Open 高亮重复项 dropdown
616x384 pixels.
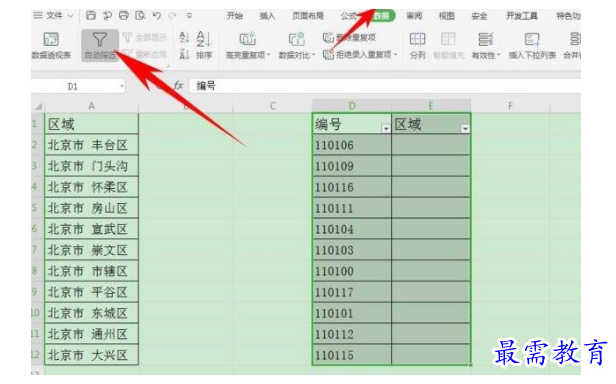248,46
